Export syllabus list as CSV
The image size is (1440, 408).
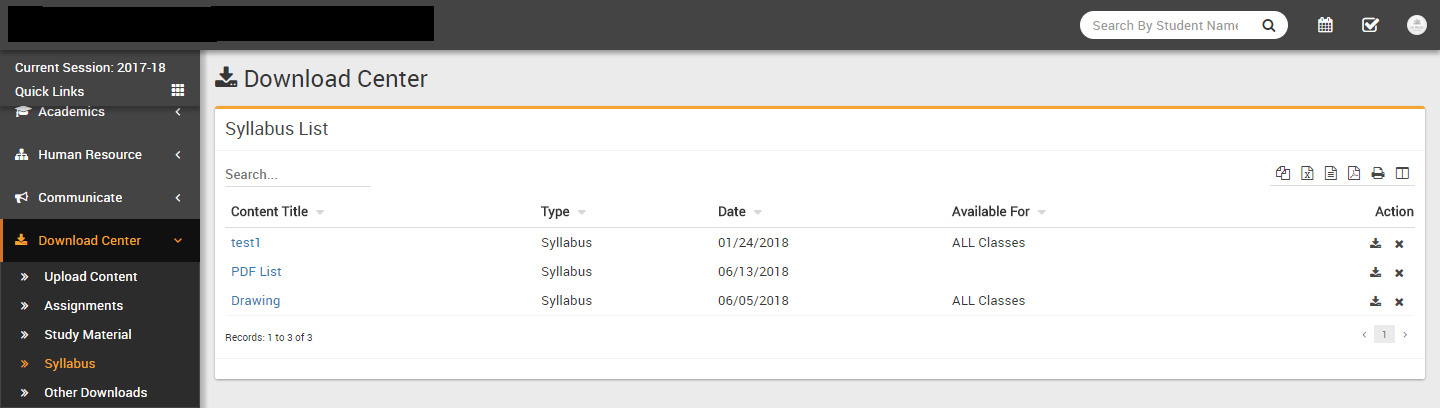pos(1331,173)
